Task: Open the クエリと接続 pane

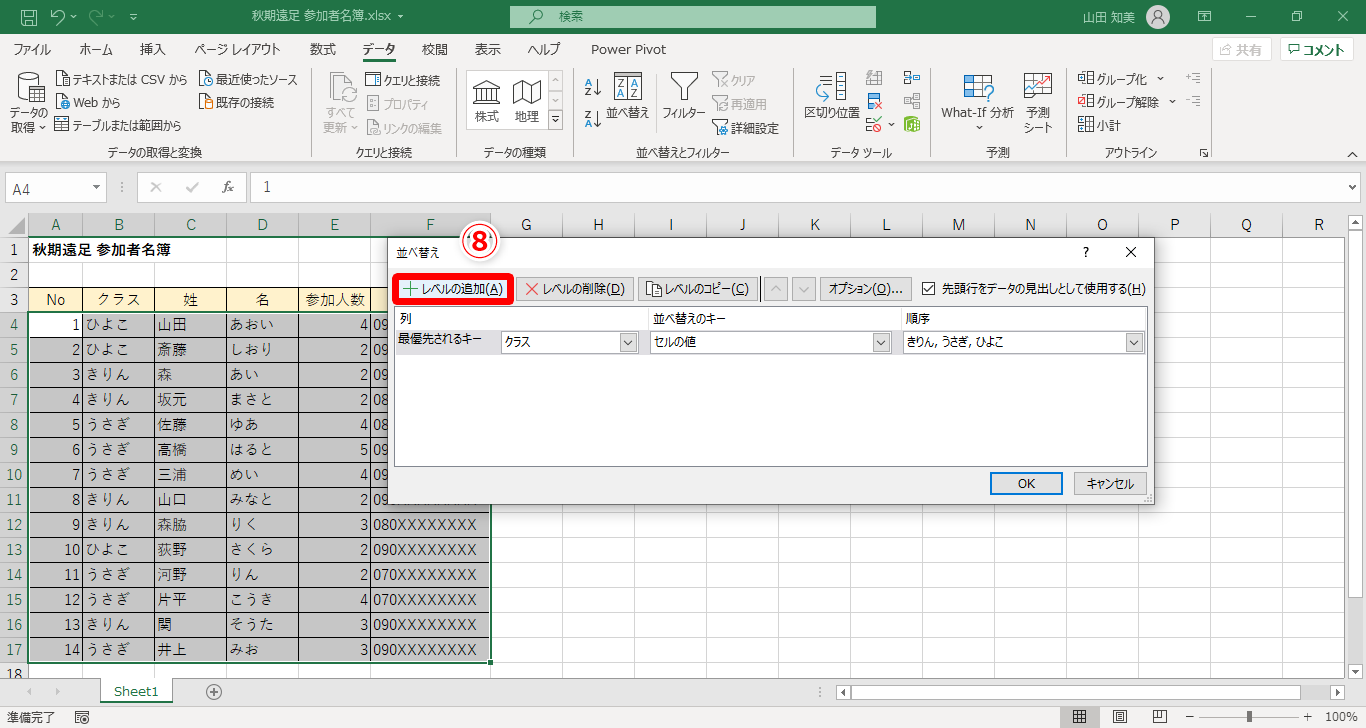Action: point(403,79)
